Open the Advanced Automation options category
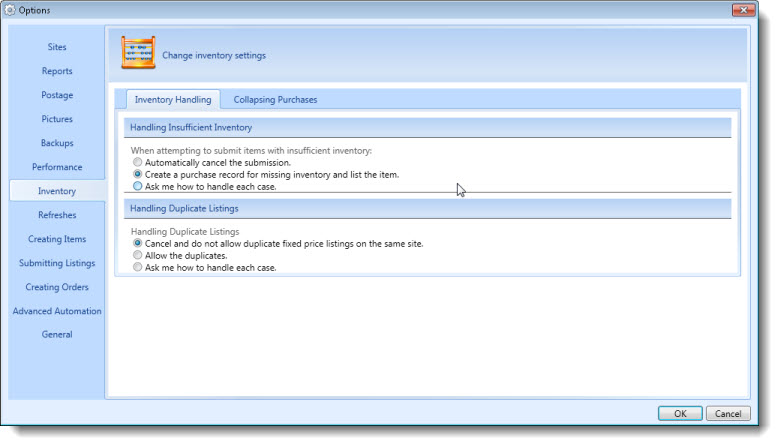Image resolution: width=780 pixels, height=447 pixels. 57,311
